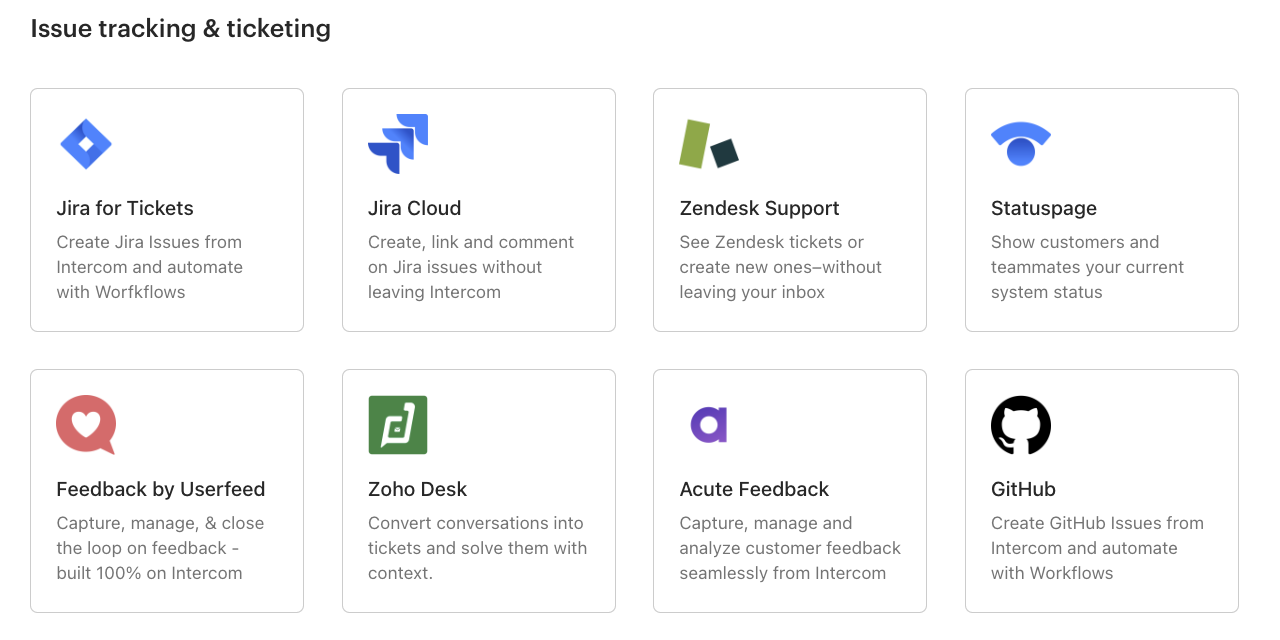Open the Statuspage app title

[1044, 208]
